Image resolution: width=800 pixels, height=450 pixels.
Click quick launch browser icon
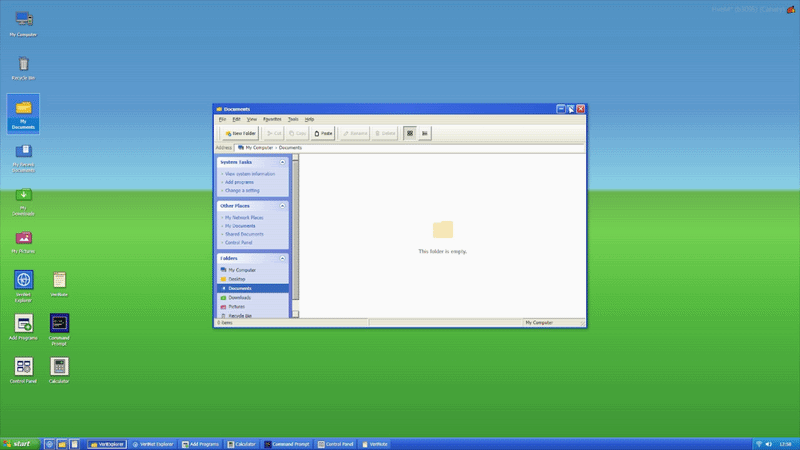tap(49, 444)
